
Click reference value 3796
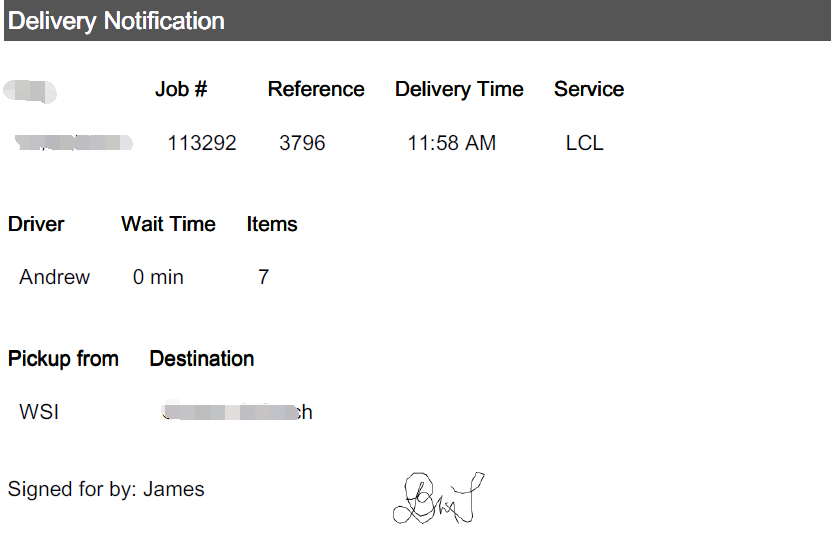pos(302,143)
